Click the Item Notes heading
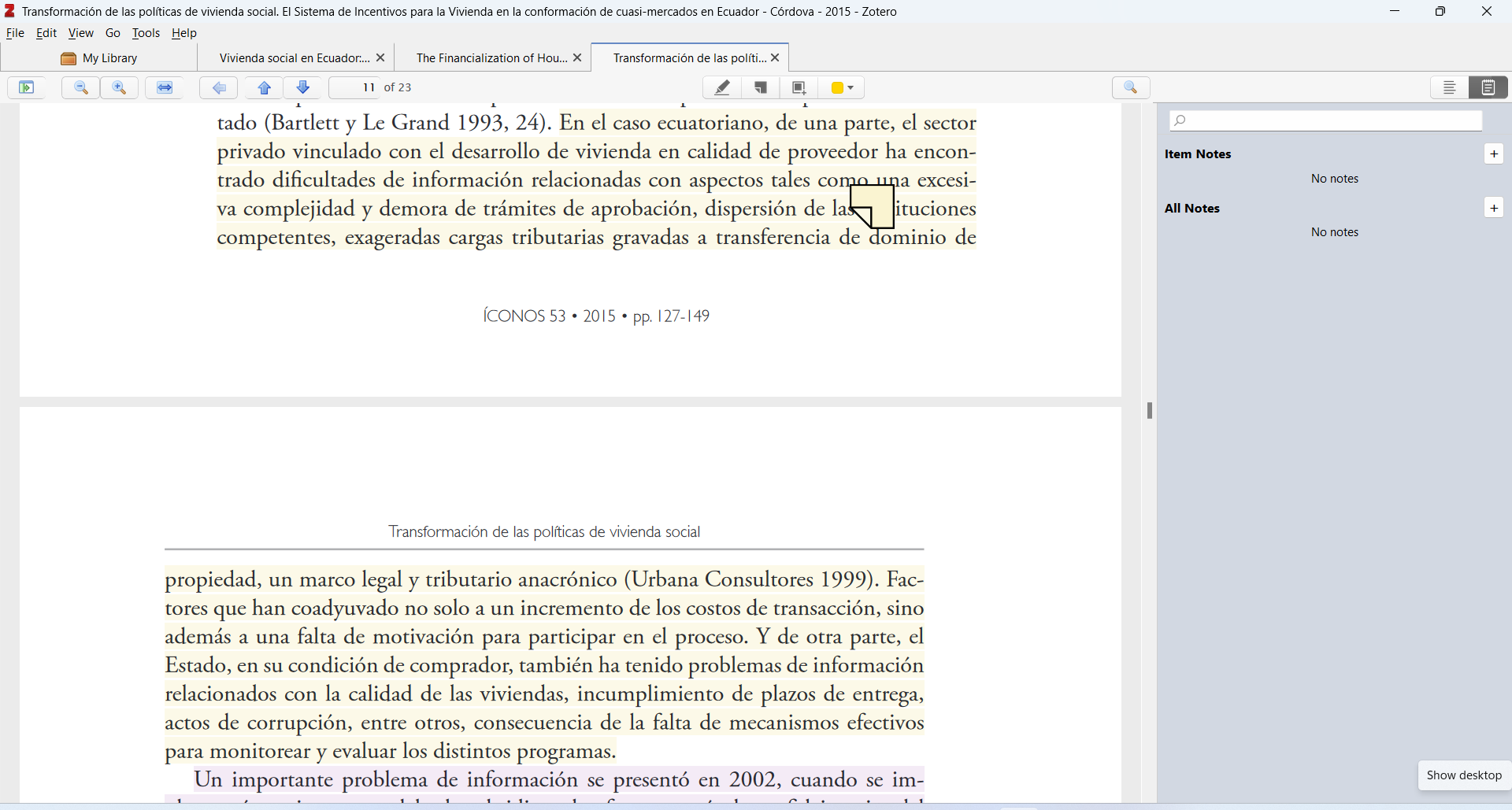Image resolution: width=1512 pixels, height=810 pixels. click(1198, 154)
